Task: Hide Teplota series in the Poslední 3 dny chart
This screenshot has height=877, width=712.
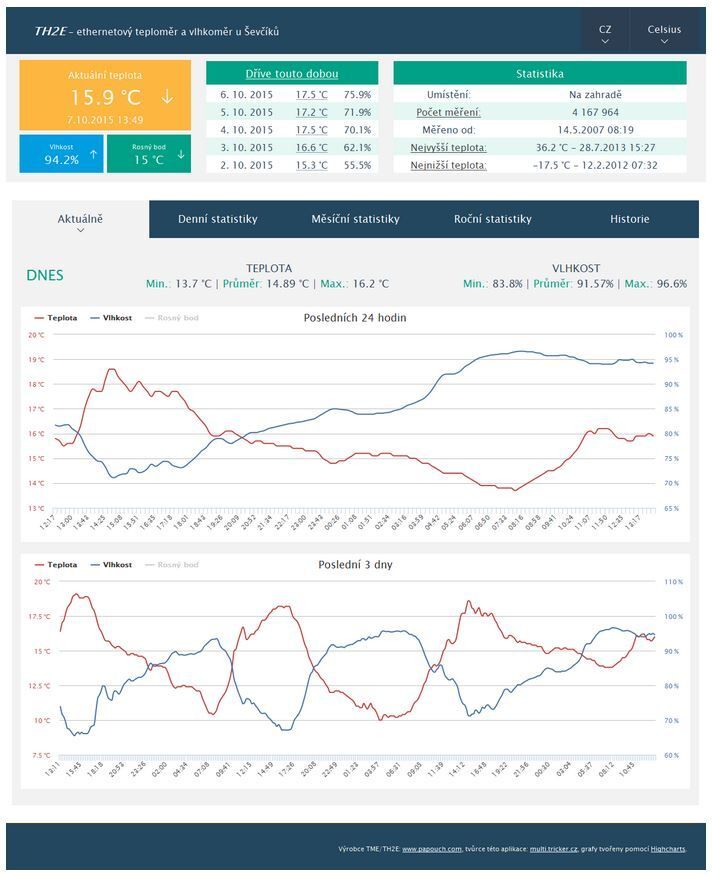Action: [55, 565]
